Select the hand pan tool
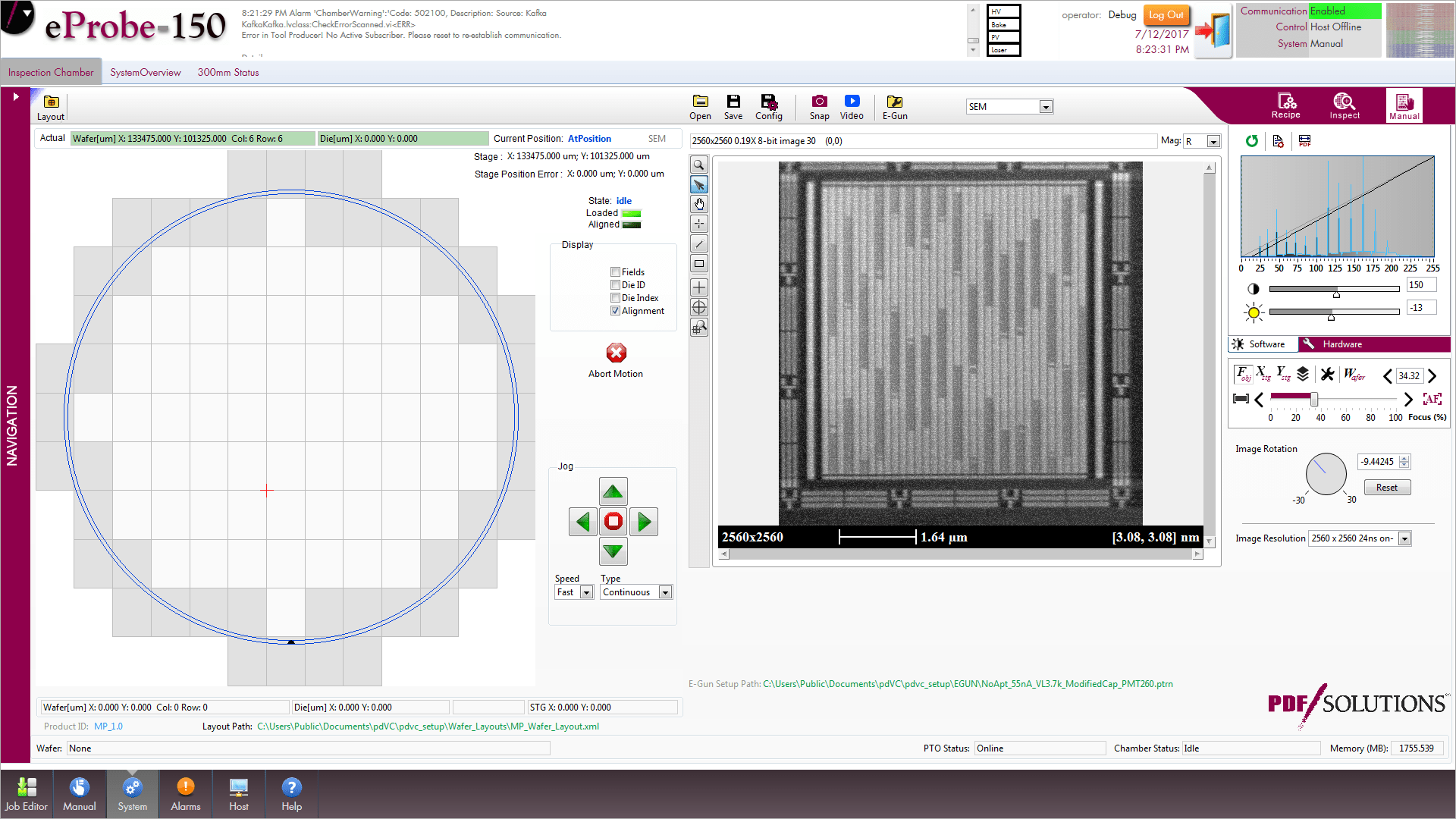The image size is (1456, 819). 698,204
